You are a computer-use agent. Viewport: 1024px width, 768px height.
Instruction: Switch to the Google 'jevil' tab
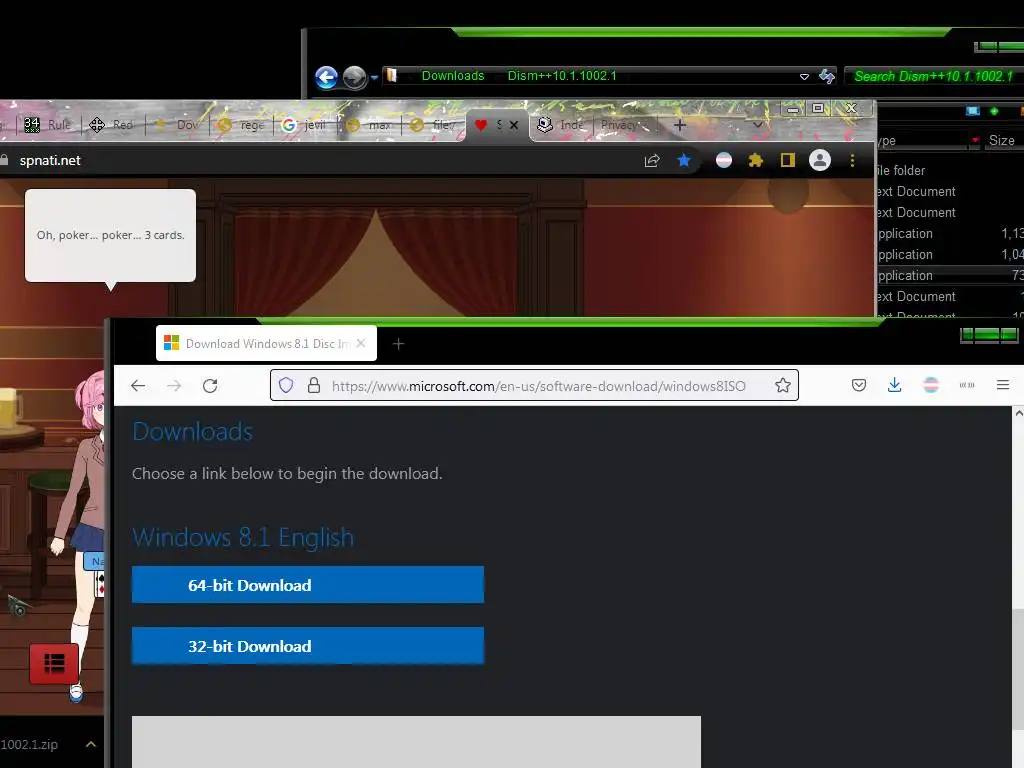coord(305,125)
